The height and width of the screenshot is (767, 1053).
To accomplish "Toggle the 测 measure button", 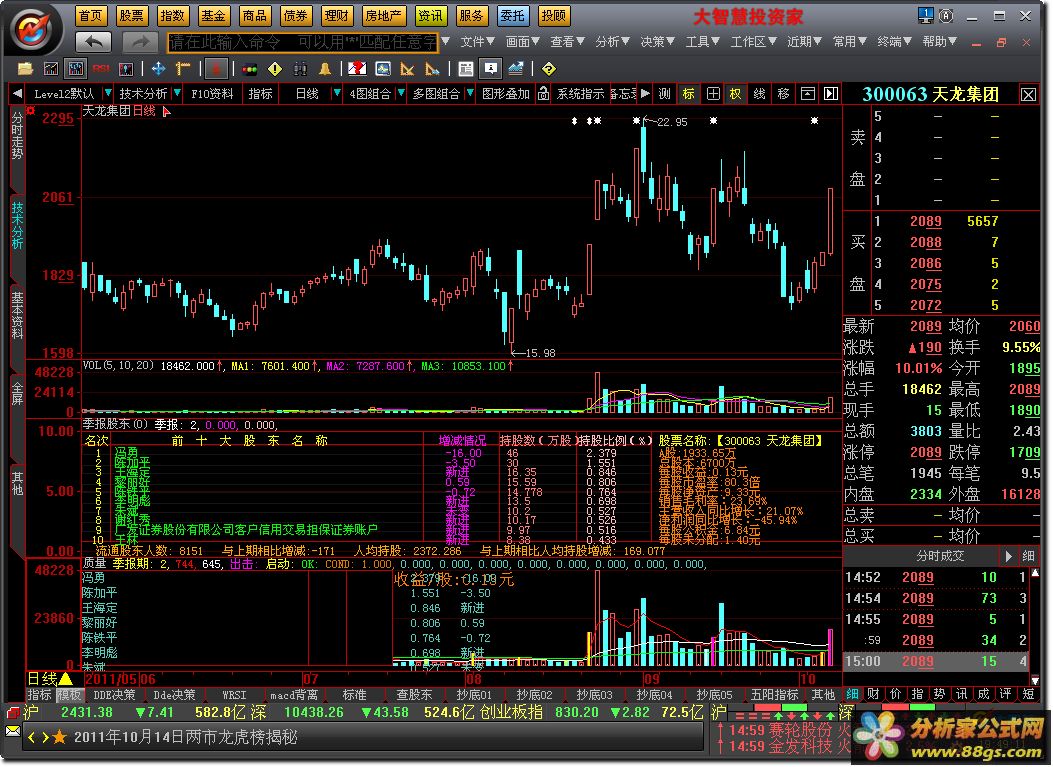I will click(664, 94).
